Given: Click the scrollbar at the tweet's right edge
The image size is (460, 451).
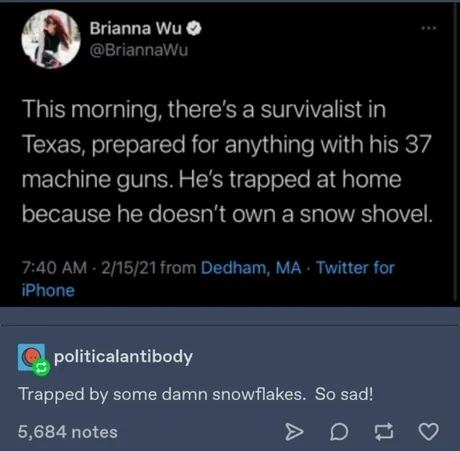Looking at the screenshot, I should (x=455, y=152).
